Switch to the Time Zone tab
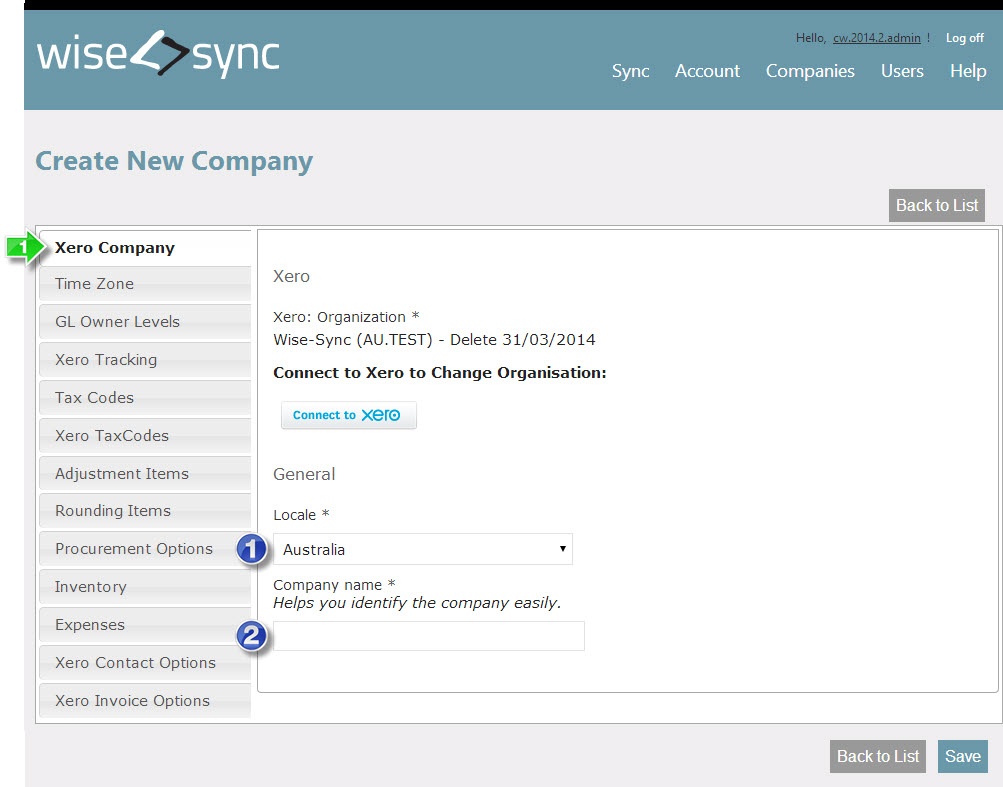 coord(145,284)
